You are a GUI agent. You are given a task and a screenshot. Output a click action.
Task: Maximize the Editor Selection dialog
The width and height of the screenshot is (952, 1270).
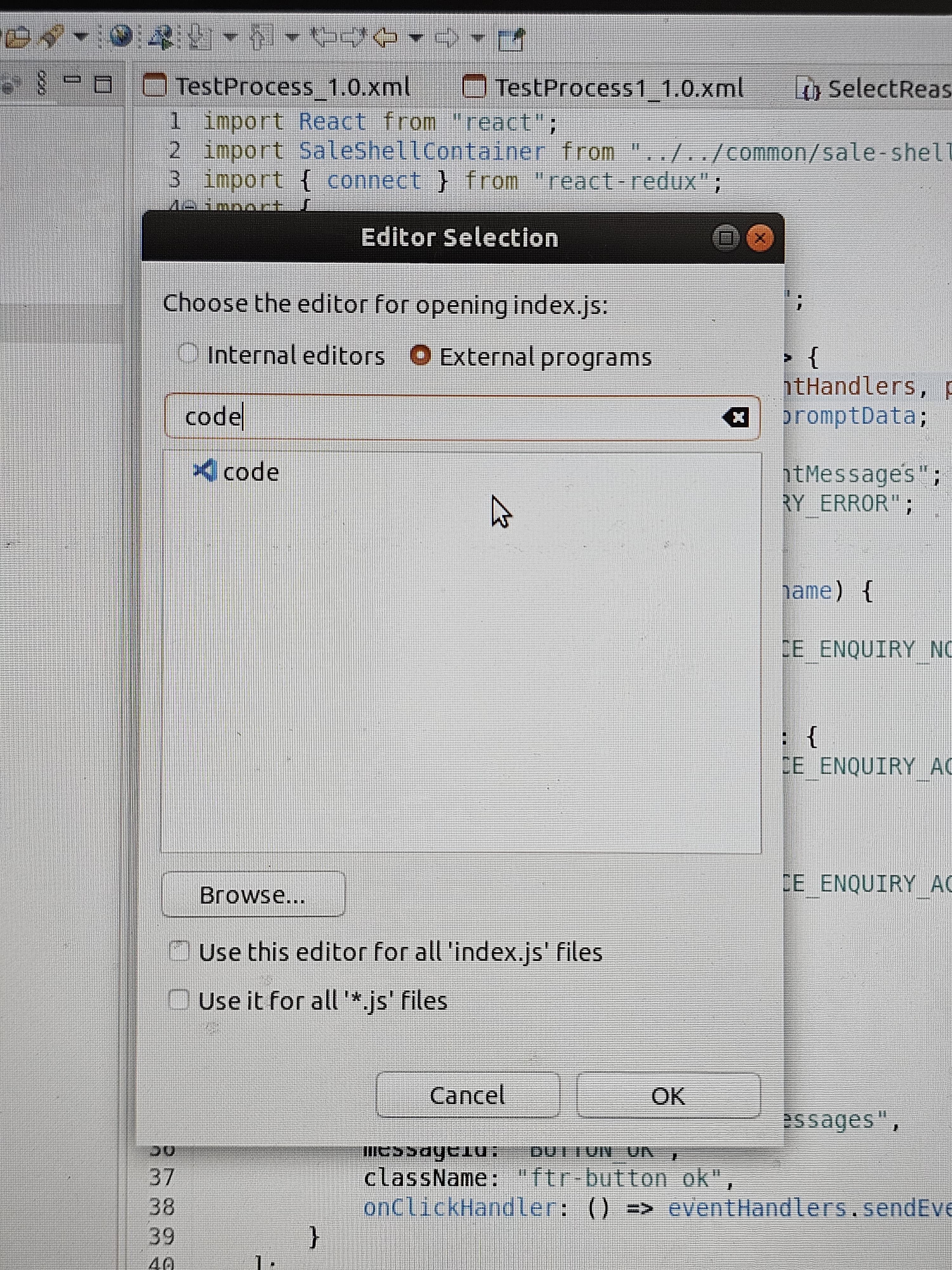(x=726, y=238)
